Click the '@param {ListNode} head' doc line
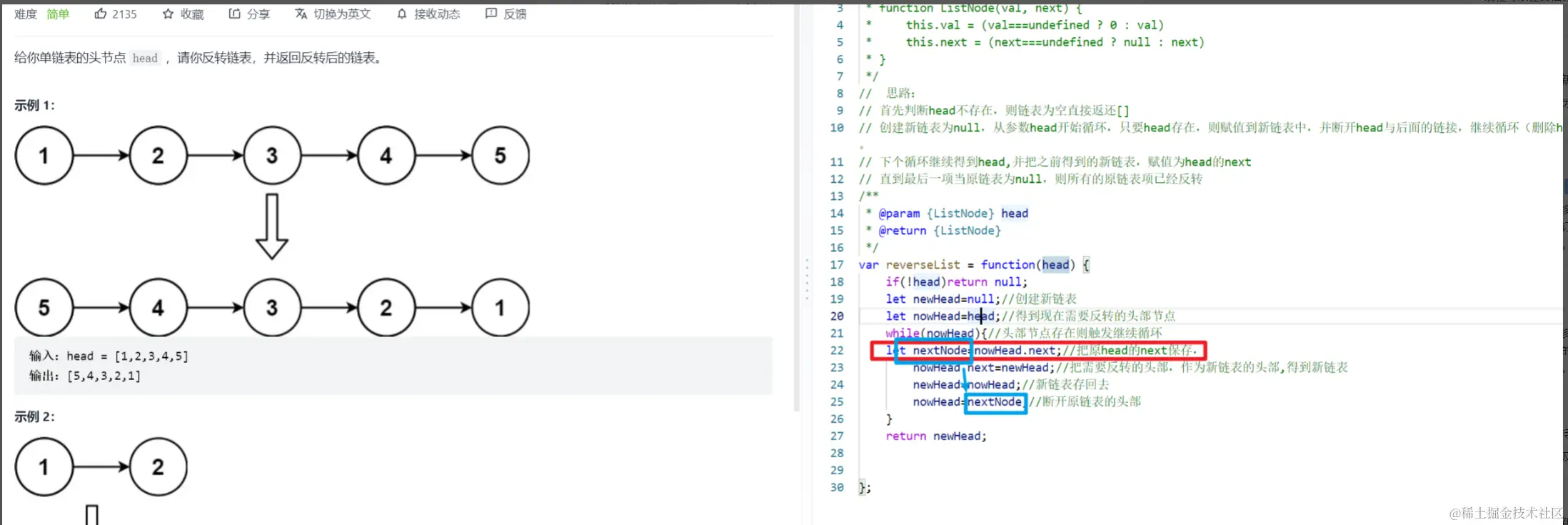Viewport: 1568px width, 525px height. (947, 213)
